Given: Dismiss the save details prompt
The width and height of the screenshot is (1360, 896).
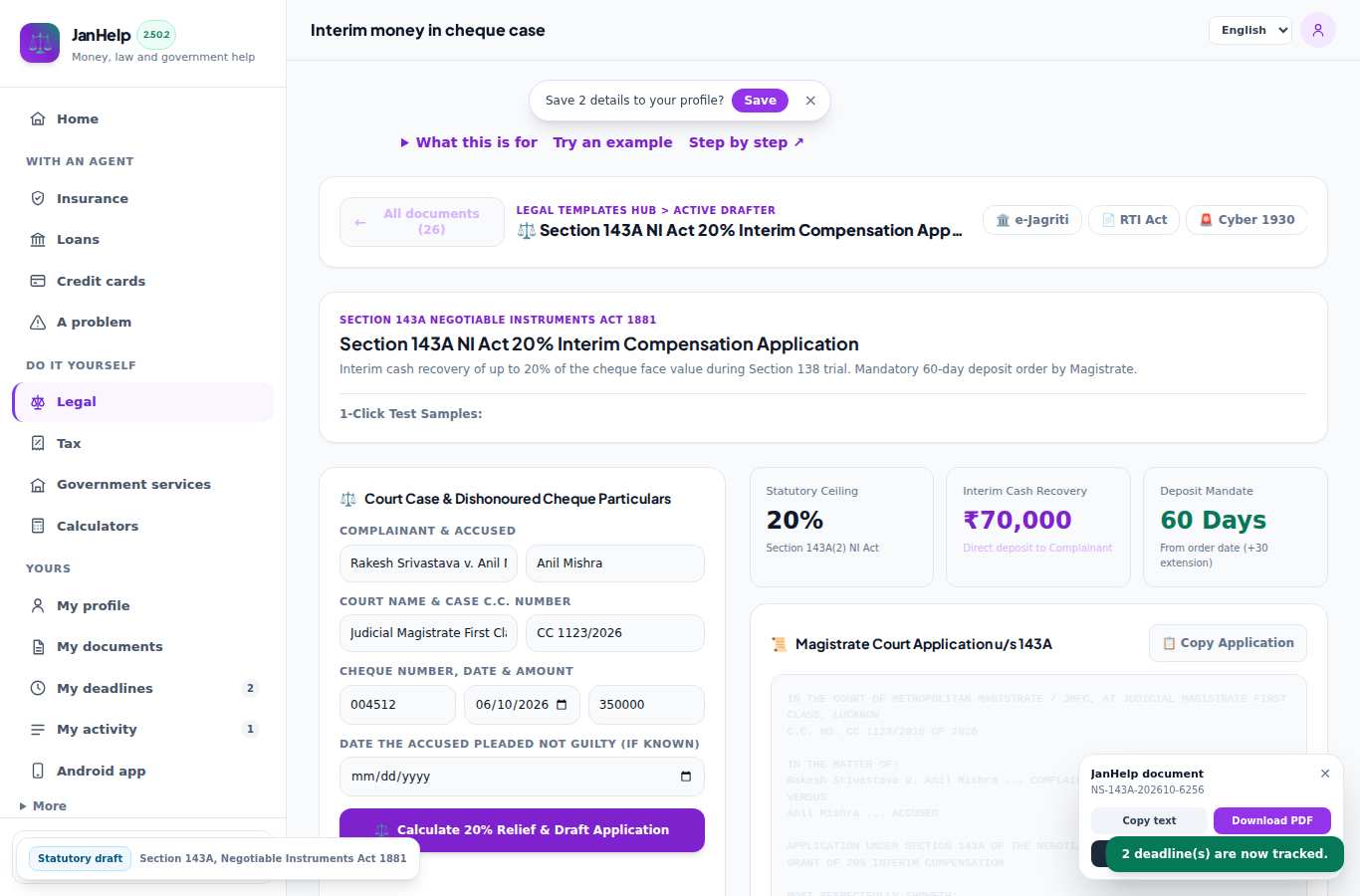Looking at the screenshot, I should (x=810, y=101).
